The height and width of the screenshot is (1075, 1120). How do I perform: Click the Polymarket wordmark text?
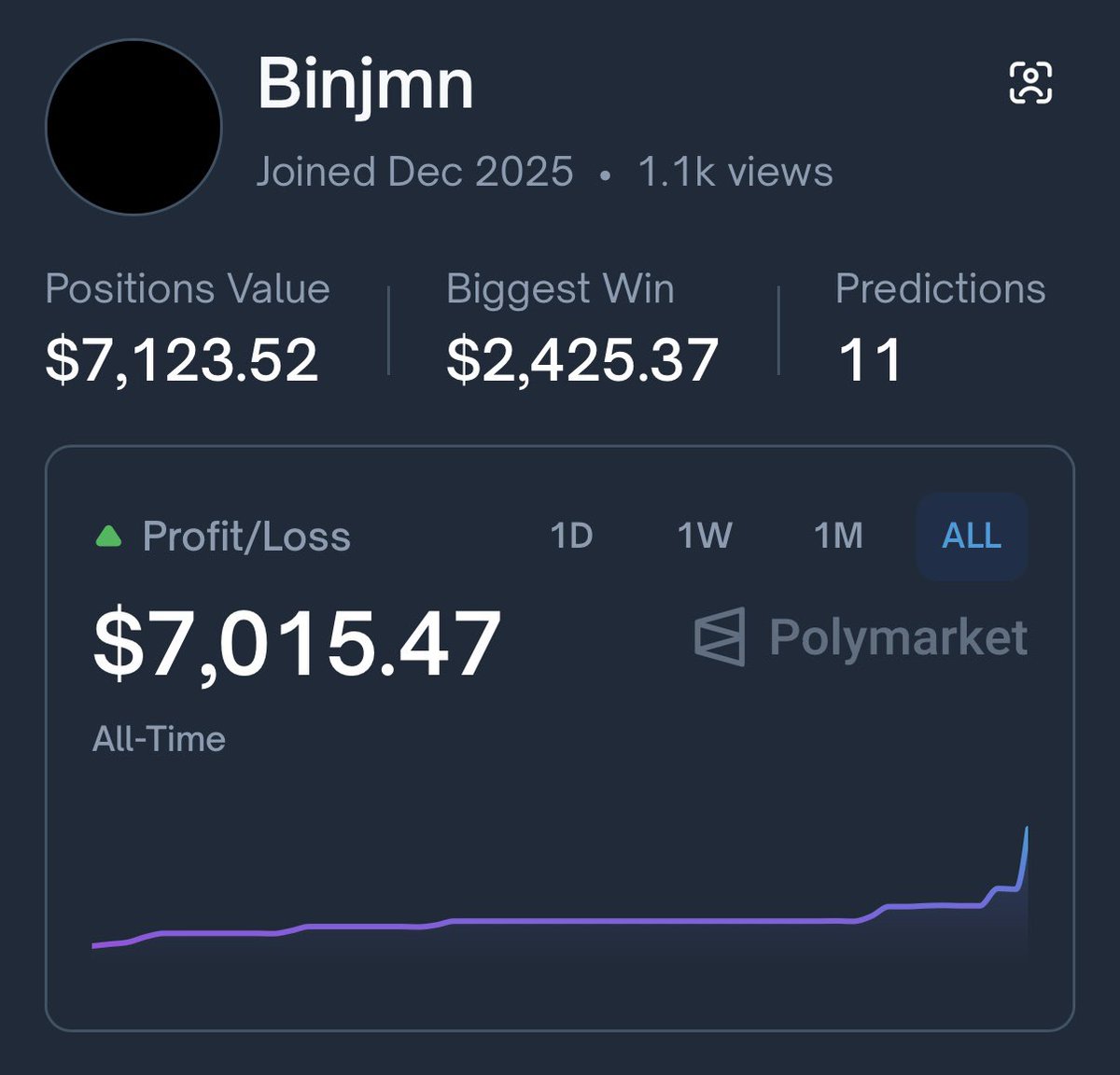click(x=898, y=637)
